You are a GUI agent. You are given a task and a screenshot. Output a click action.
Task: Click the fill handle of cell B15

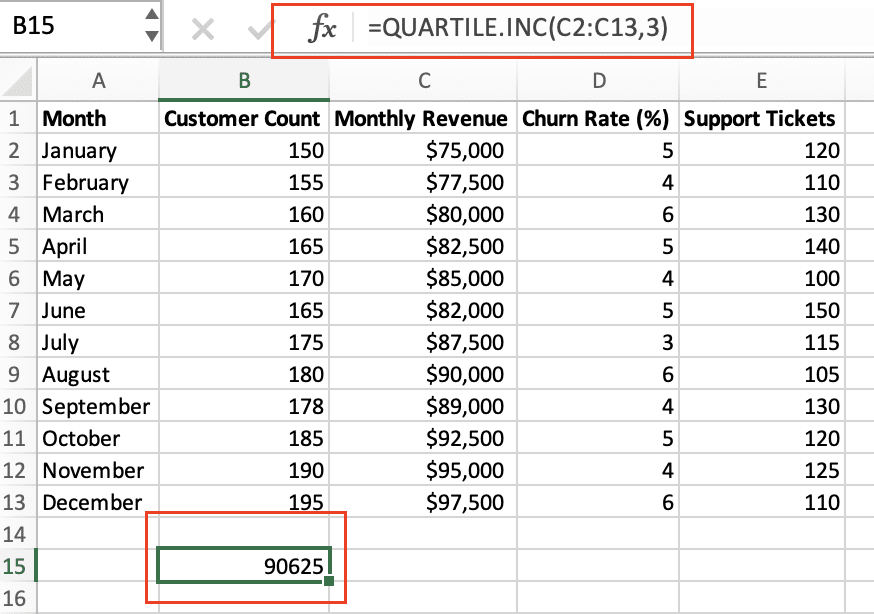coord(329,581)
